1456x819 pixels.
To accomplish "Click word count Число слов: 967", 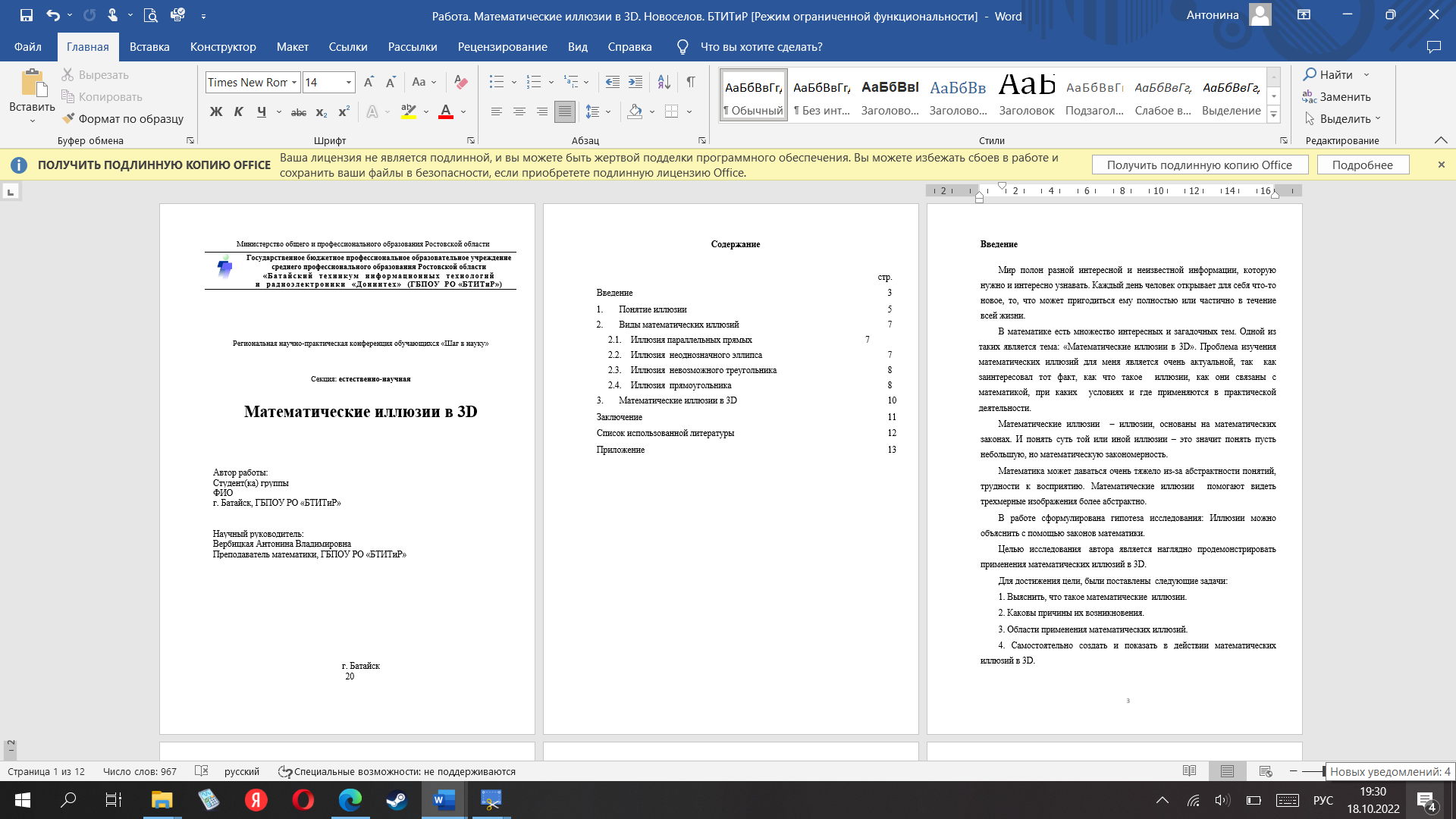I will pos(140,771).
